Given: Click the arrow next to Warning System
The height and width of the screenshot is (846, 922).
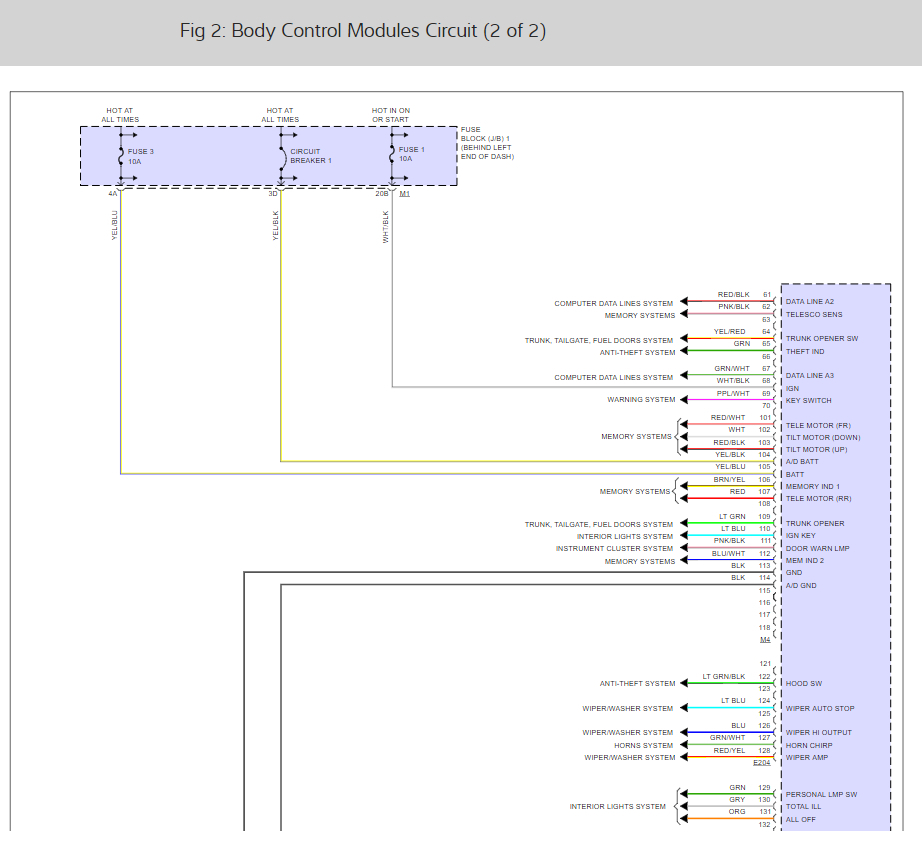Looking at the screenshot, I should click(x=684, y=400).
